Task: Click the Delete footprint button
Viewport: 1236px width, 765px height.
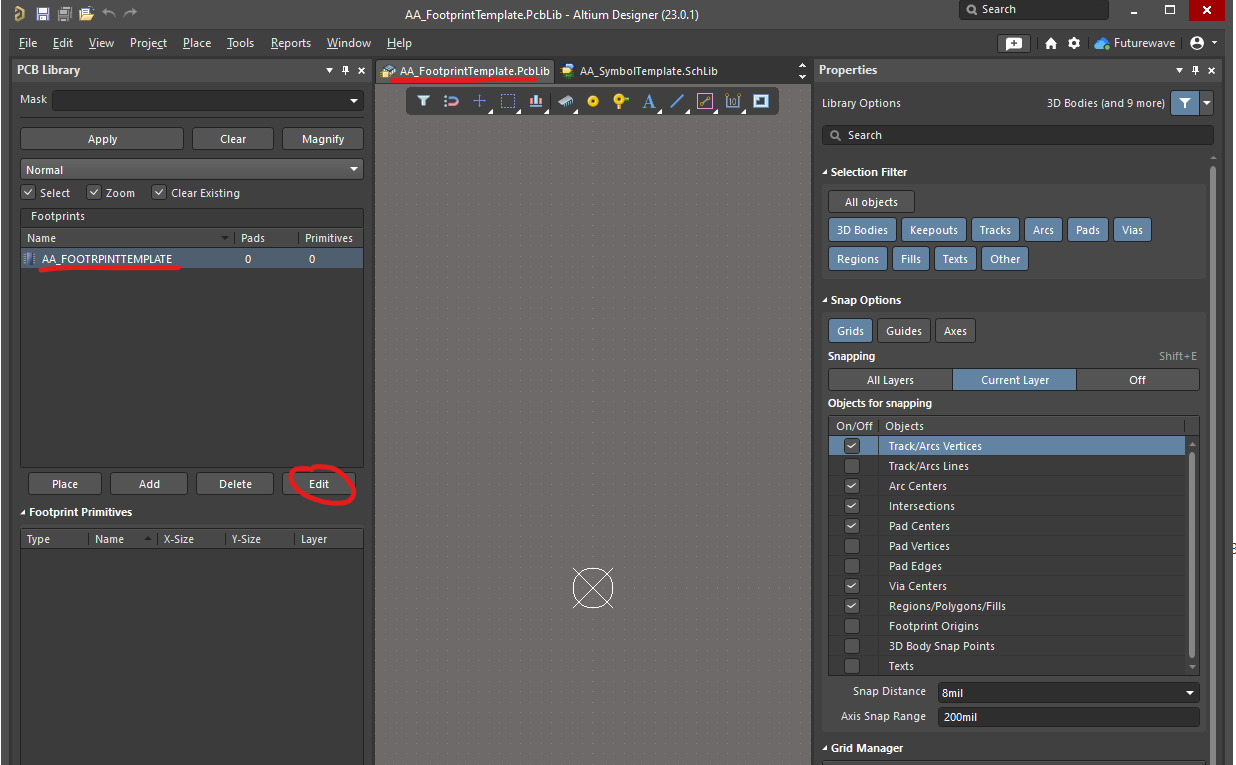Action: point(235,484)
